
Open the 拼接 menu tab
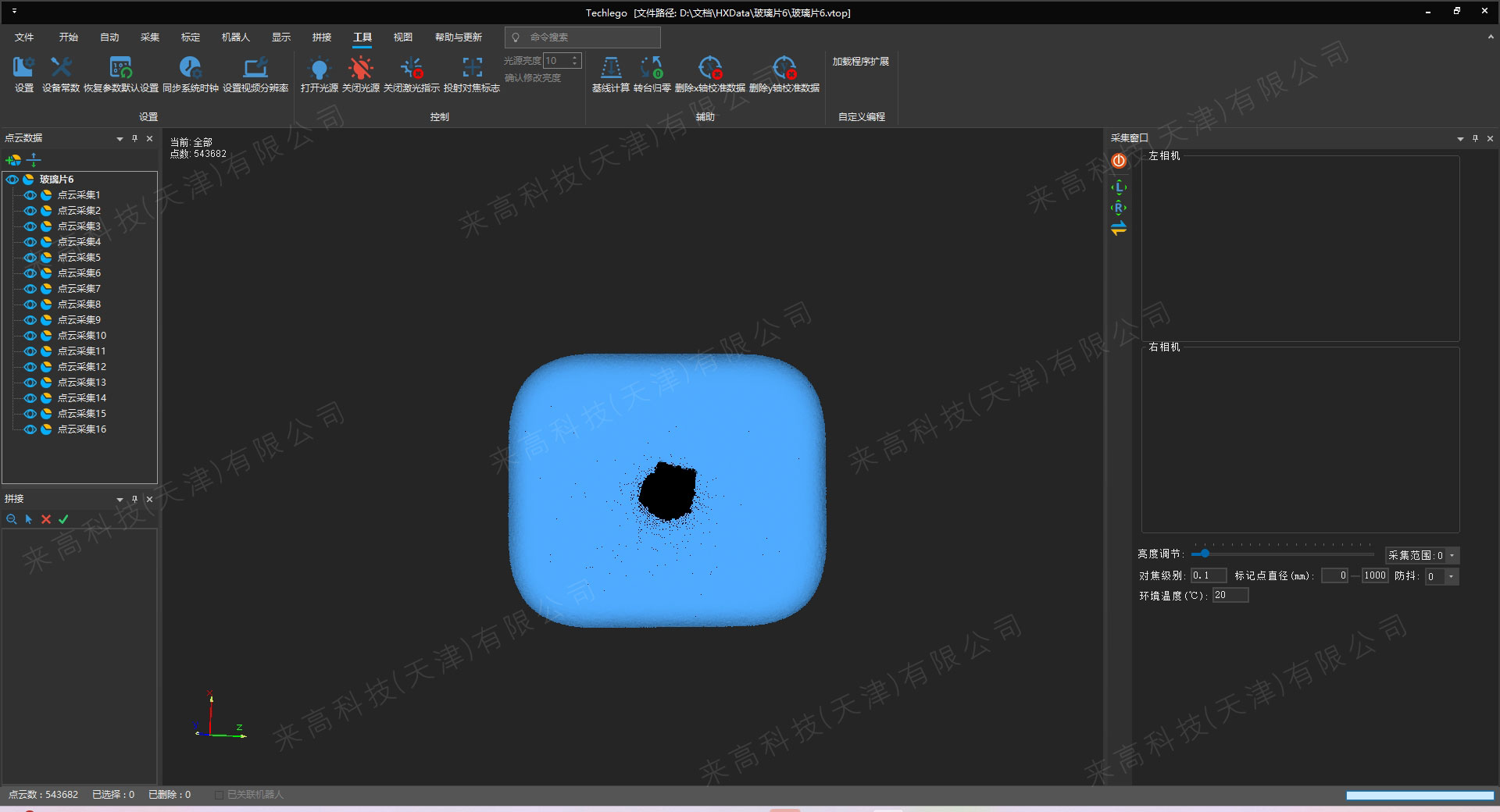321,37
